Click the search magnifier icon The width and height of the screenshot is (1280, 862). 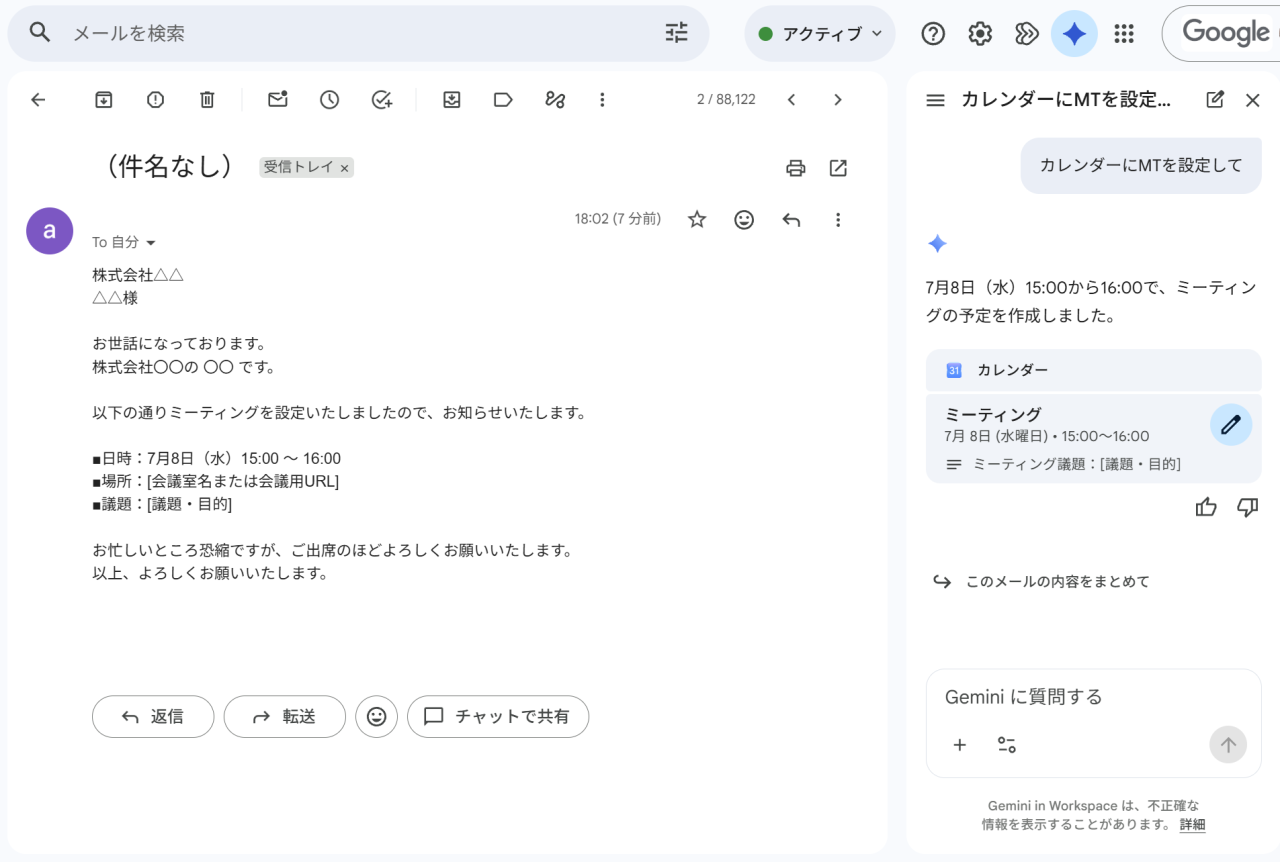40,33
